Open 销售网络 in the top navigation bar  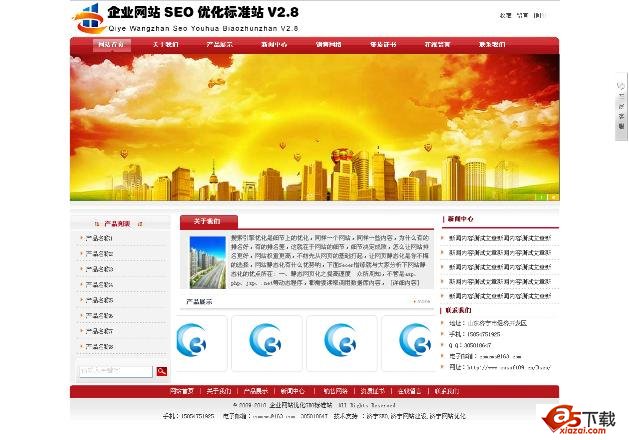tap(329, 45)
